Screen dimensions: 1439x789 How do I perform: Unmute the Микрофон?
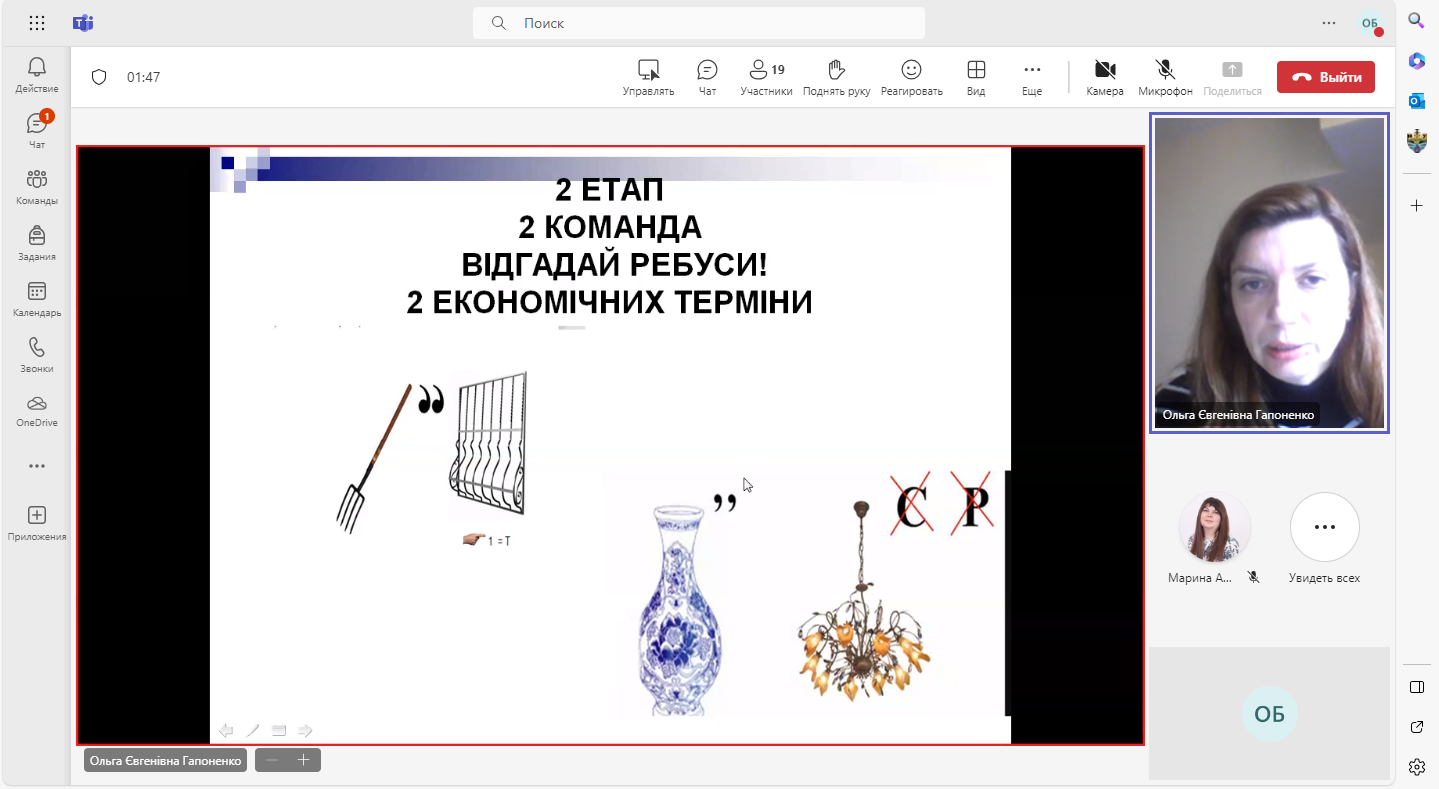(1165, 77)
